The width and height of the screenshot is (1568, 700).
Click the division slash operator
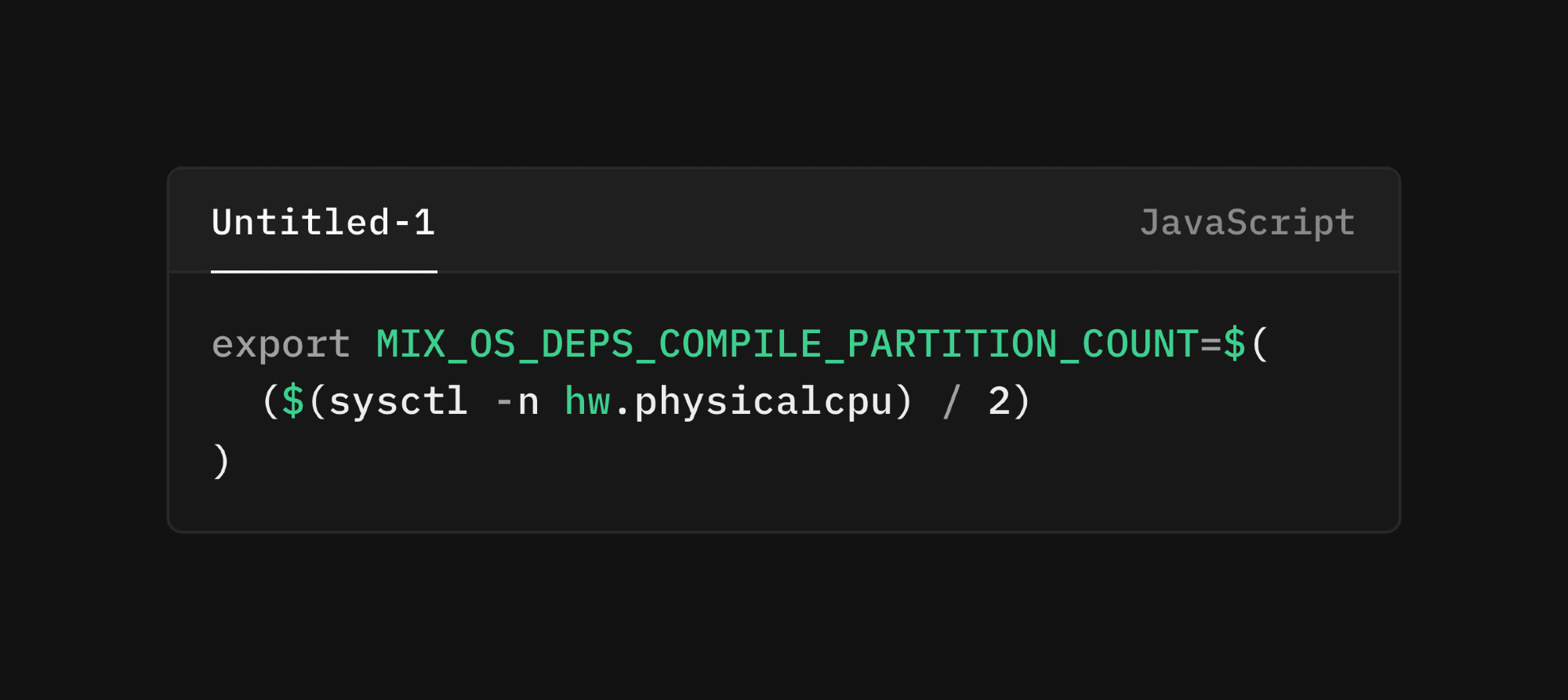(952, 401)
